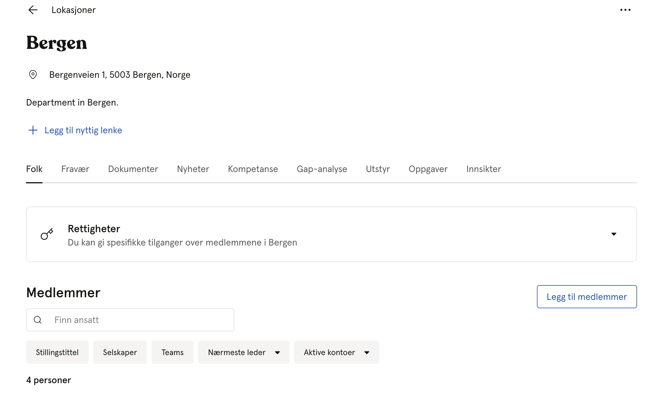The height and width of the screenshot is (395, 670).
Task: Open the Dokumenter tab
Action: 133,169
